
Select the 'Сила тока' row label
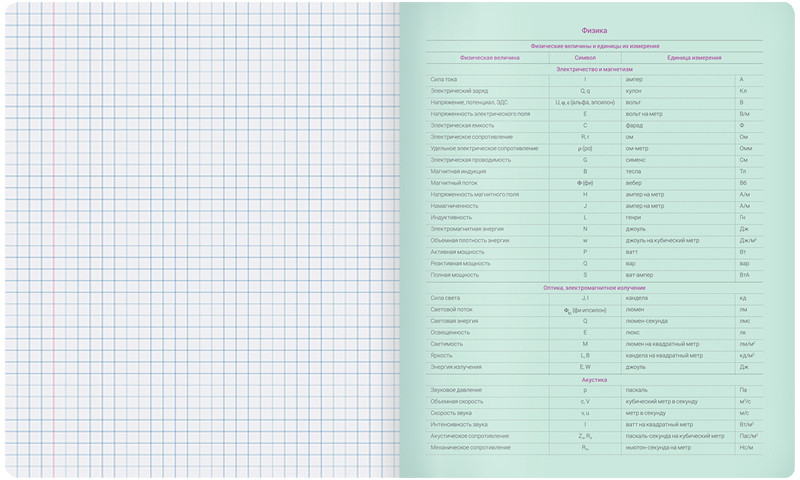point(445,79)
